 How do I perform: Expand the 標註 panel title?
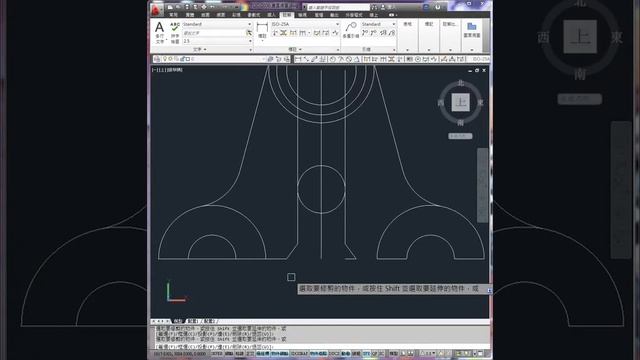click(295, 49)
